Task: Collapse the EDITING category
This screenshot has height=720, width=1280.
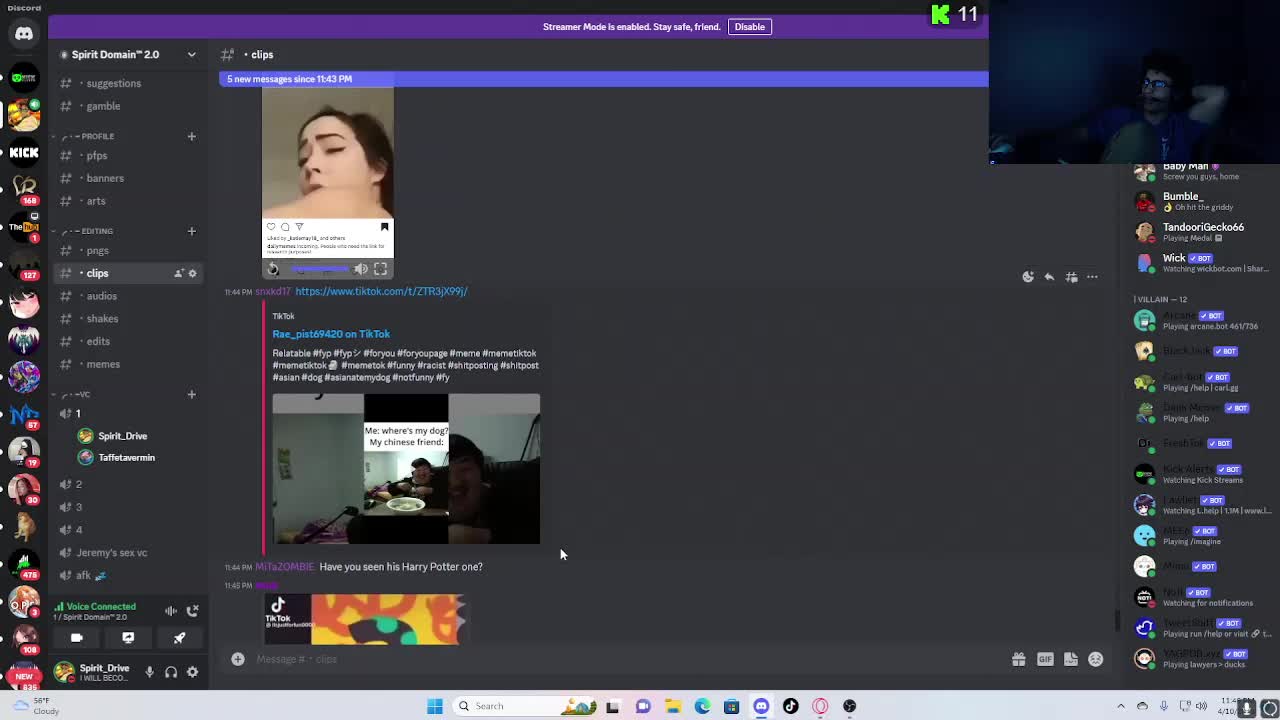Action: pyautogui.click(x=88, y=231)
